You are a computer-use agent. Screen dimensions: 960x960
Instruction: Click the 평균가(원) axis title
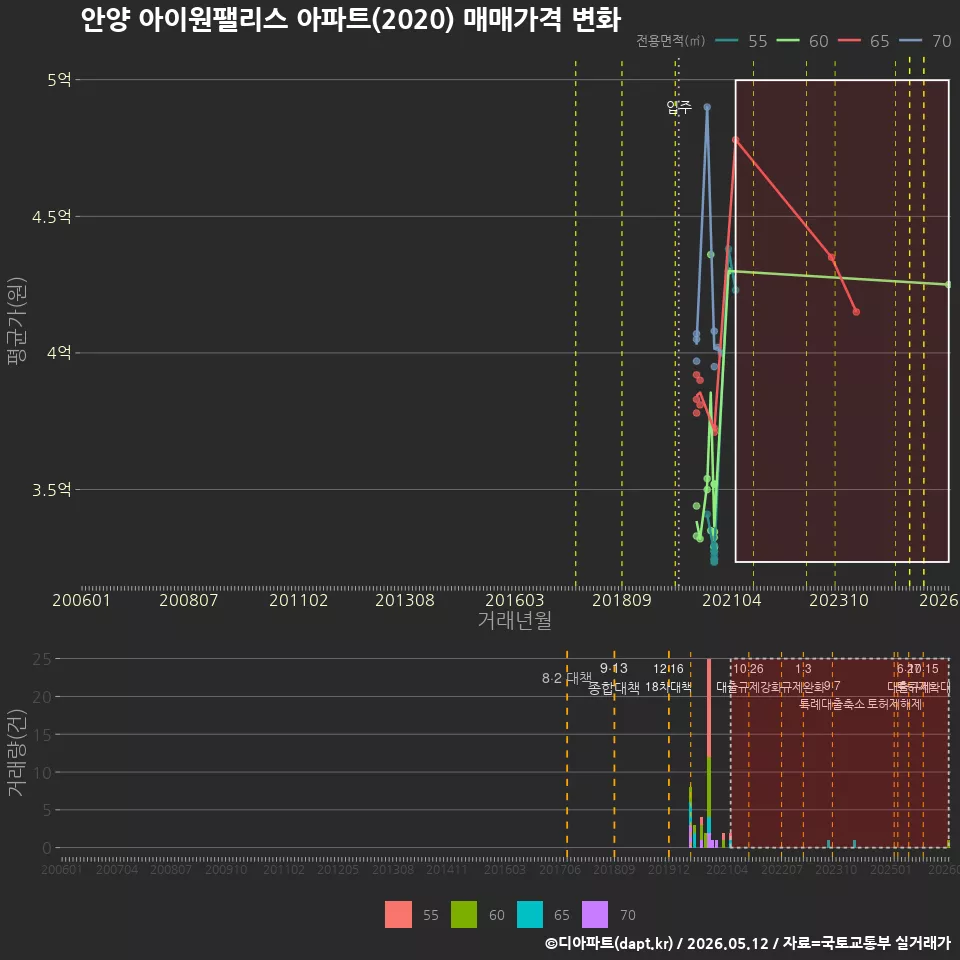click(x=17, y=321)
